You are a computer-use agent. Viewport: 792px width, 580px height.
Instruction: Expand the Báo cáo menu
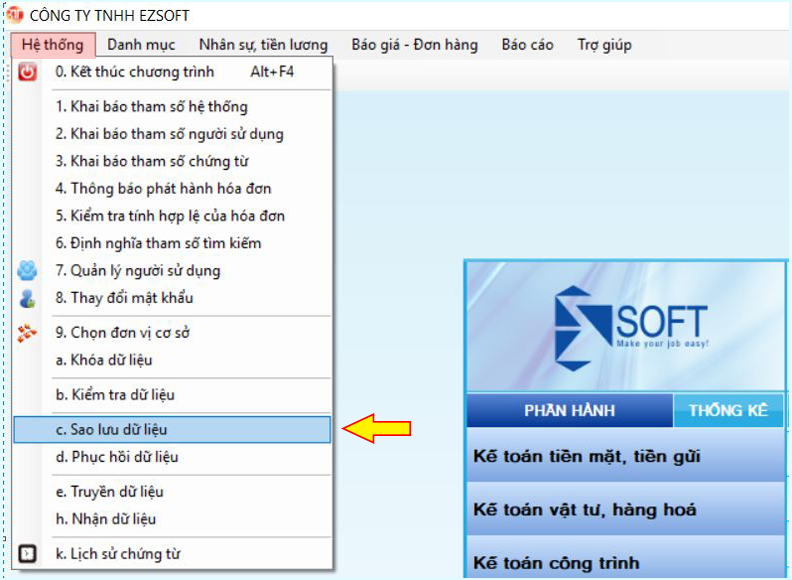click(x=527, y=45)
